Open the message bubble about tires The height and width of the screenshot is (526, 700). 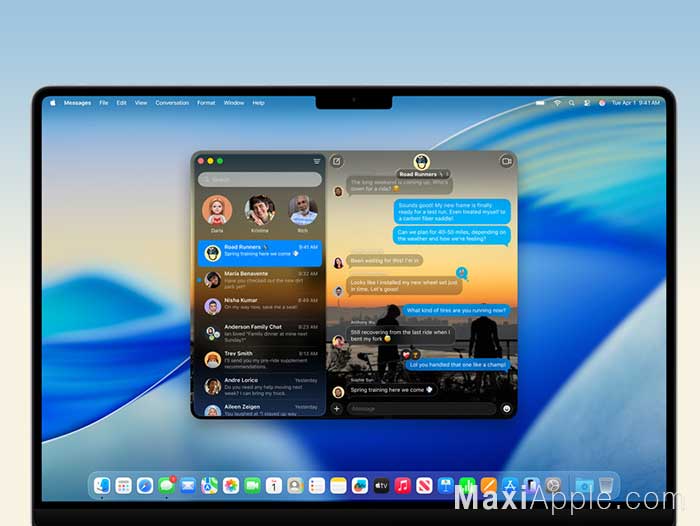pyautogui.click(x=456, y=310)
